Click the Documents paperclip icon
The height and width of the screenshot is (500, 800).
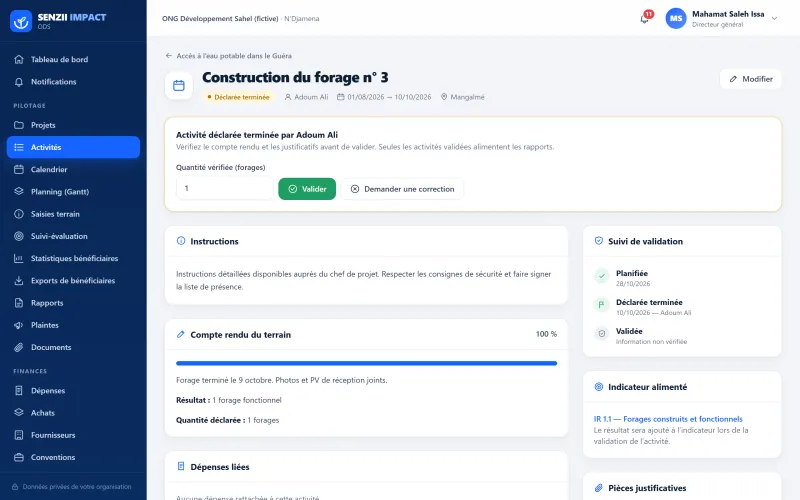point(19,347)
